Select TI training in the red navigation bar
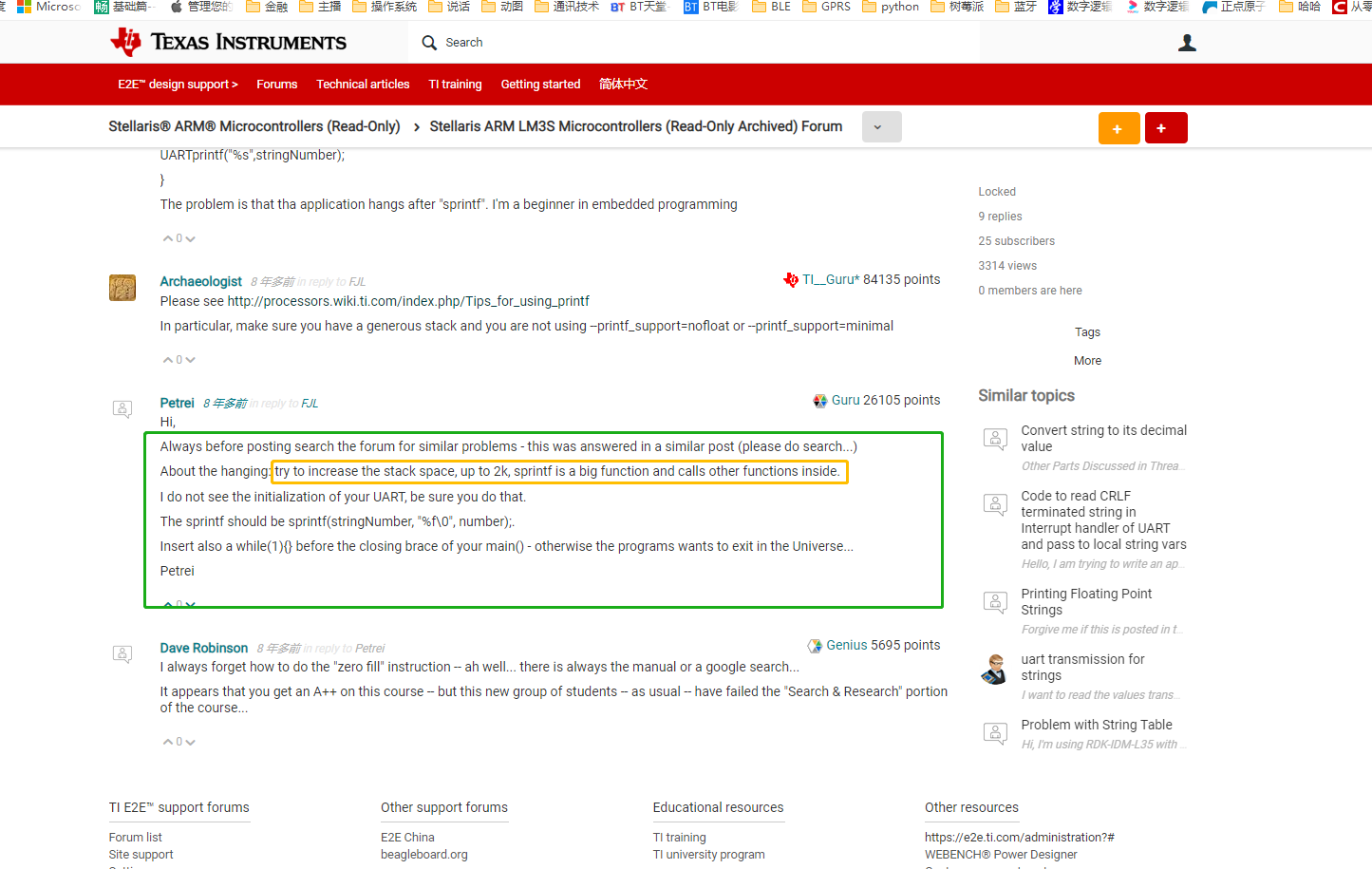The height and width of the screenshot is (869, 1372). pyautogui.click(x=455, y=85)
